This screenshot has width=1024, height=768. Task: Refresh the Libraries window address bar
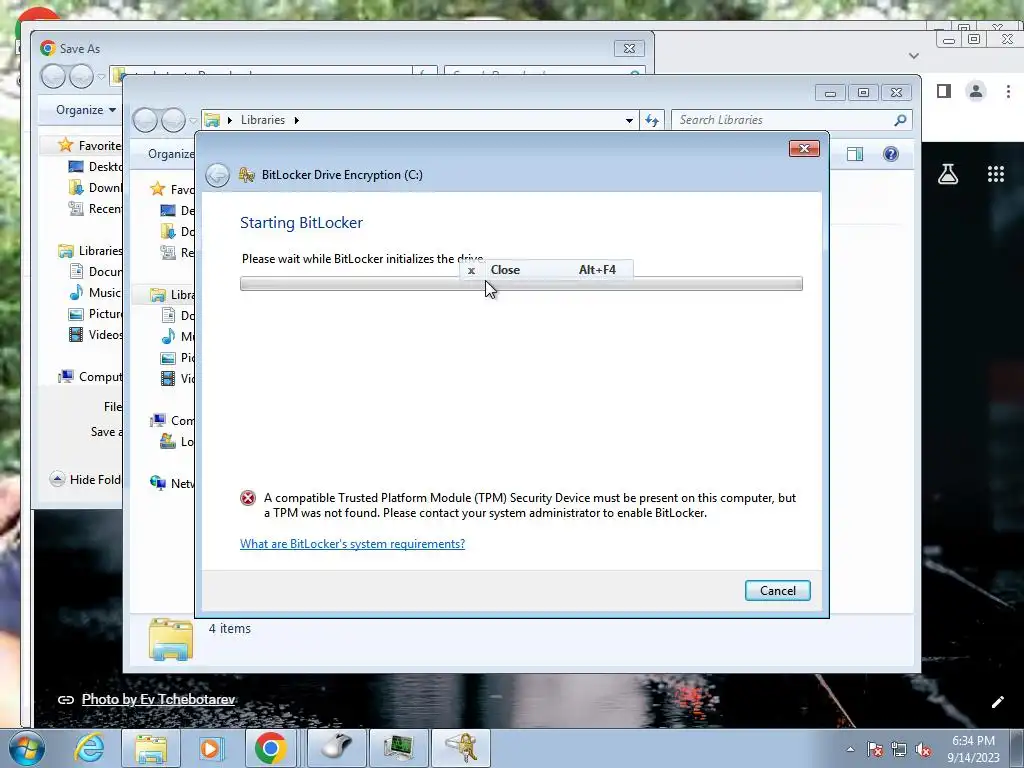tap(652, 120)
